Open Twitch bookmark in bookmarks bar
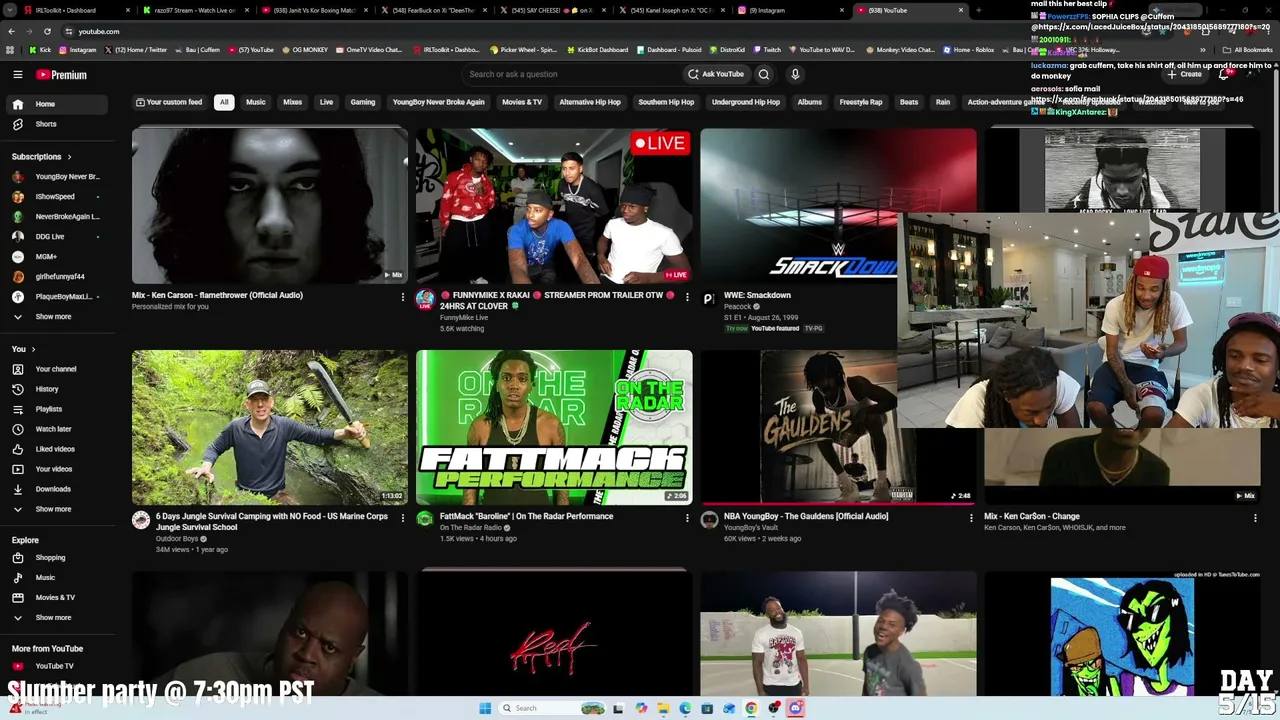 click(767, 50)
